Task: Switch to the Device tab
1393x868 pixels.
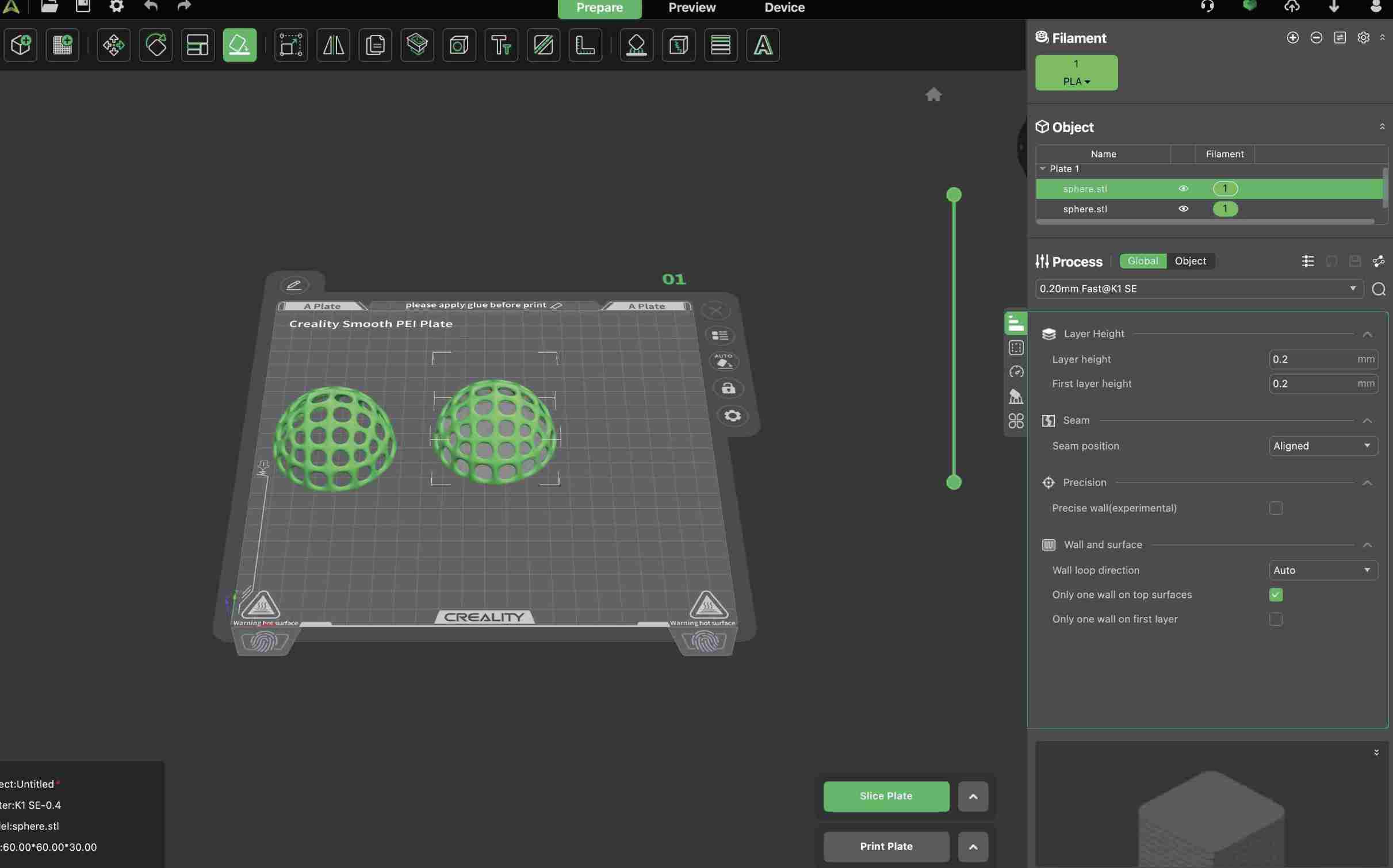Action: point(784,8)
